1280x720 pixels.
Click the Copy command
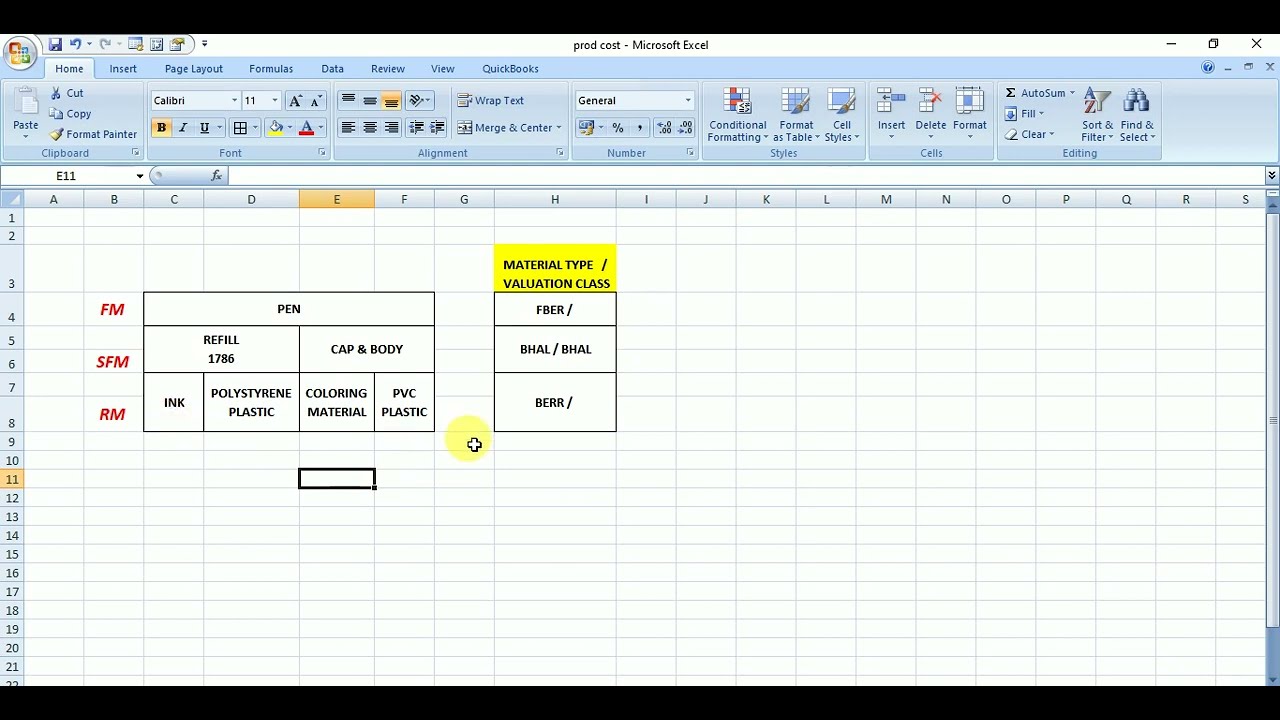click(x=70, y=114)
